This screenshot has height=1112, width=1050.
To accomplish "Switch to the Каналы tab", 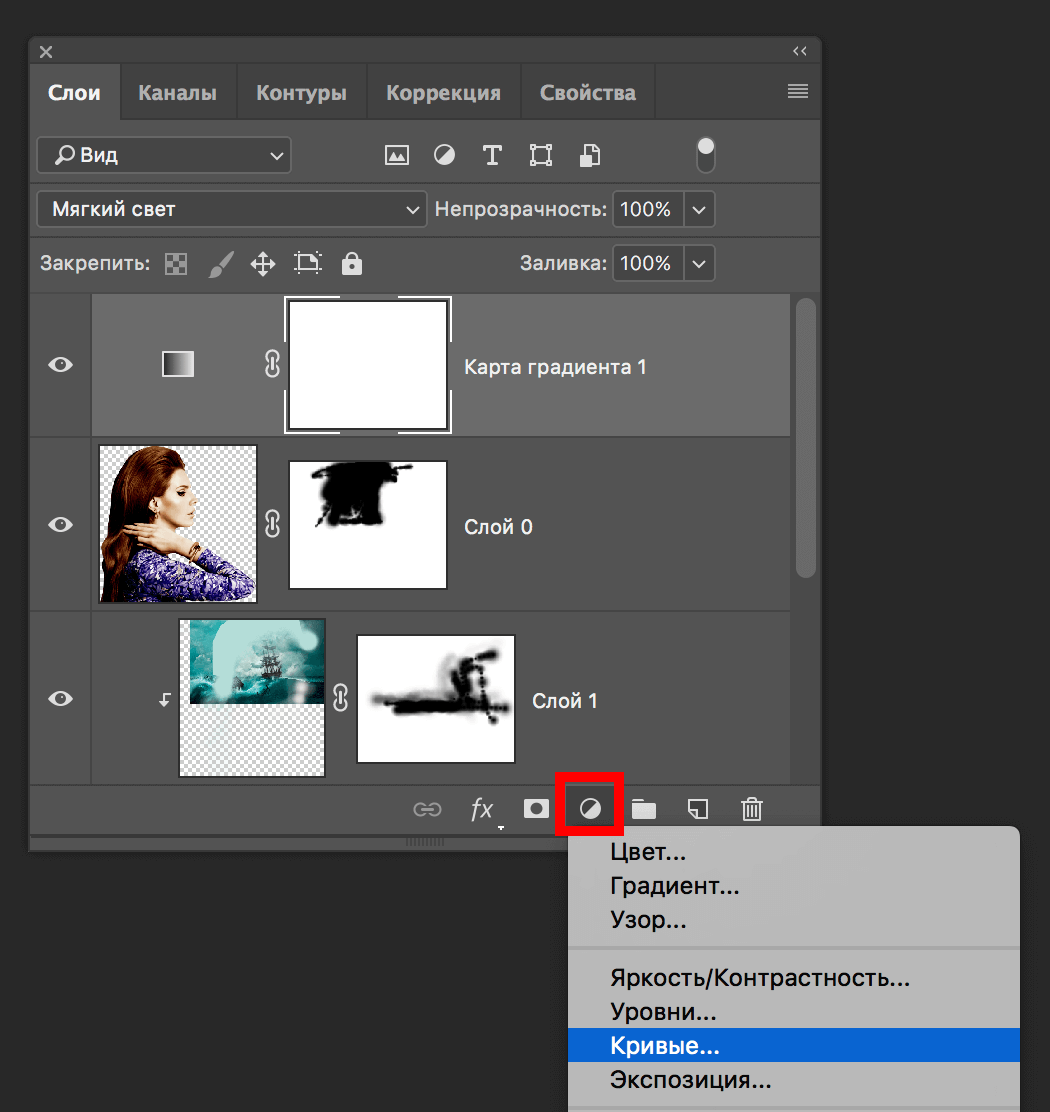I will coord(177,93).
